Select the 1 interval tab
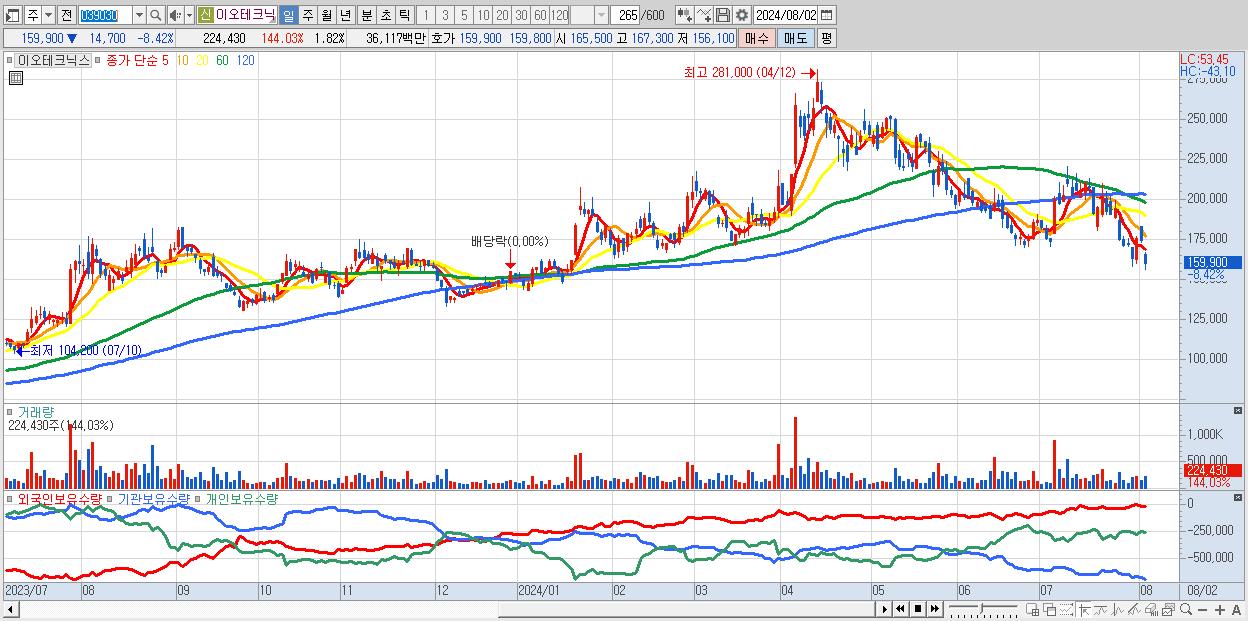 pyautogui.click(x=425, y=15)
